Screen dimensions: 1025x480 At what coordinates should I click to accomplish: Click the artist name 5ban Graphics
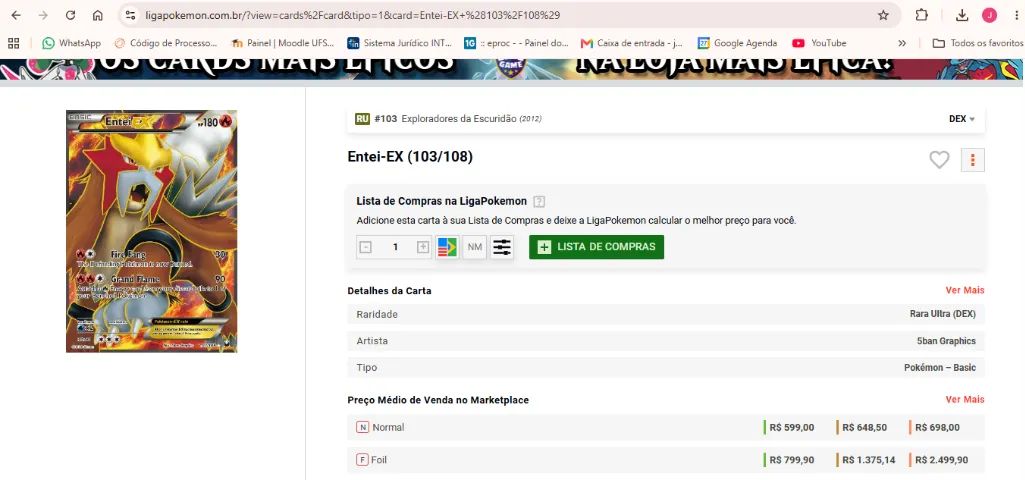tap(946, 341)
